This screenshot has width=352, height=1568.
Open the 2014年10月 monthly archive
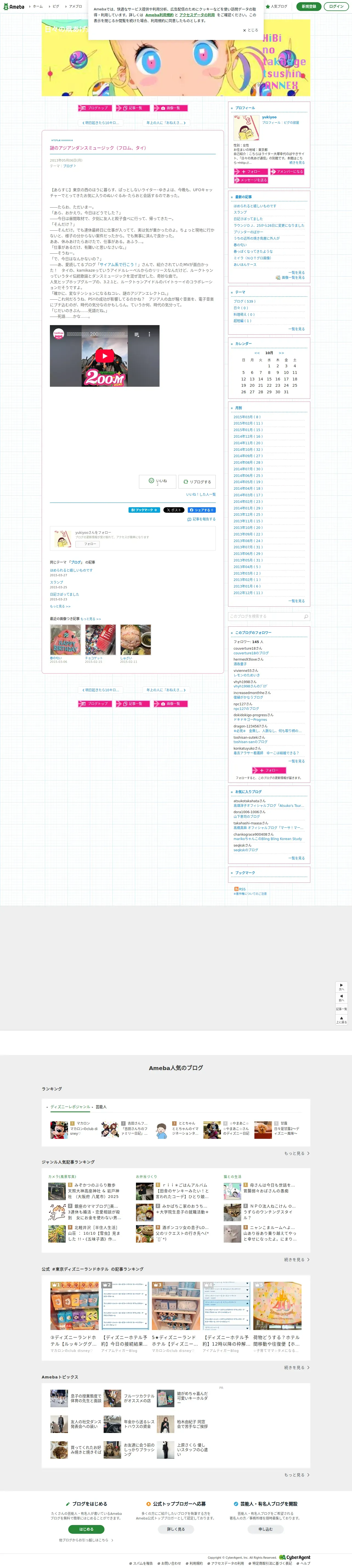point(248,449)
